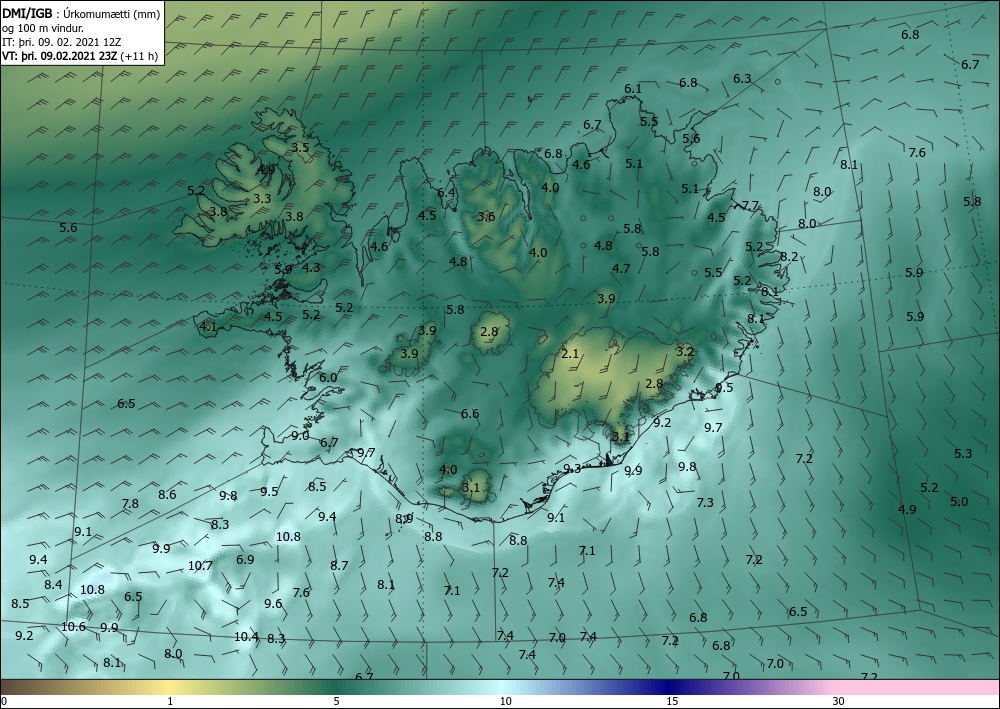Click the 6.0 value on the map

(328, 377)
